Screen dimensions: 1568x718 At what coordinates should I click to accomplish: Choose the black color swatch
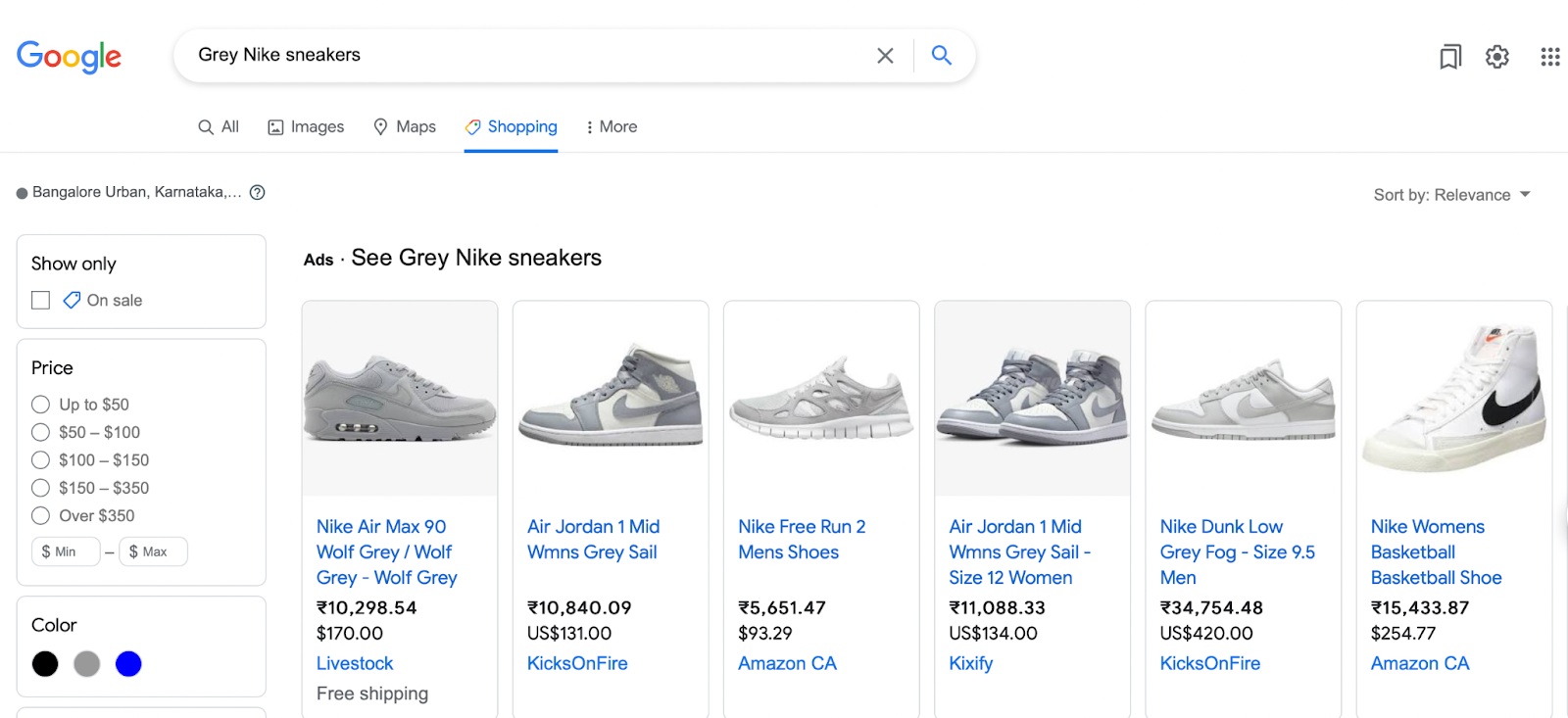(x=45, y=664)
